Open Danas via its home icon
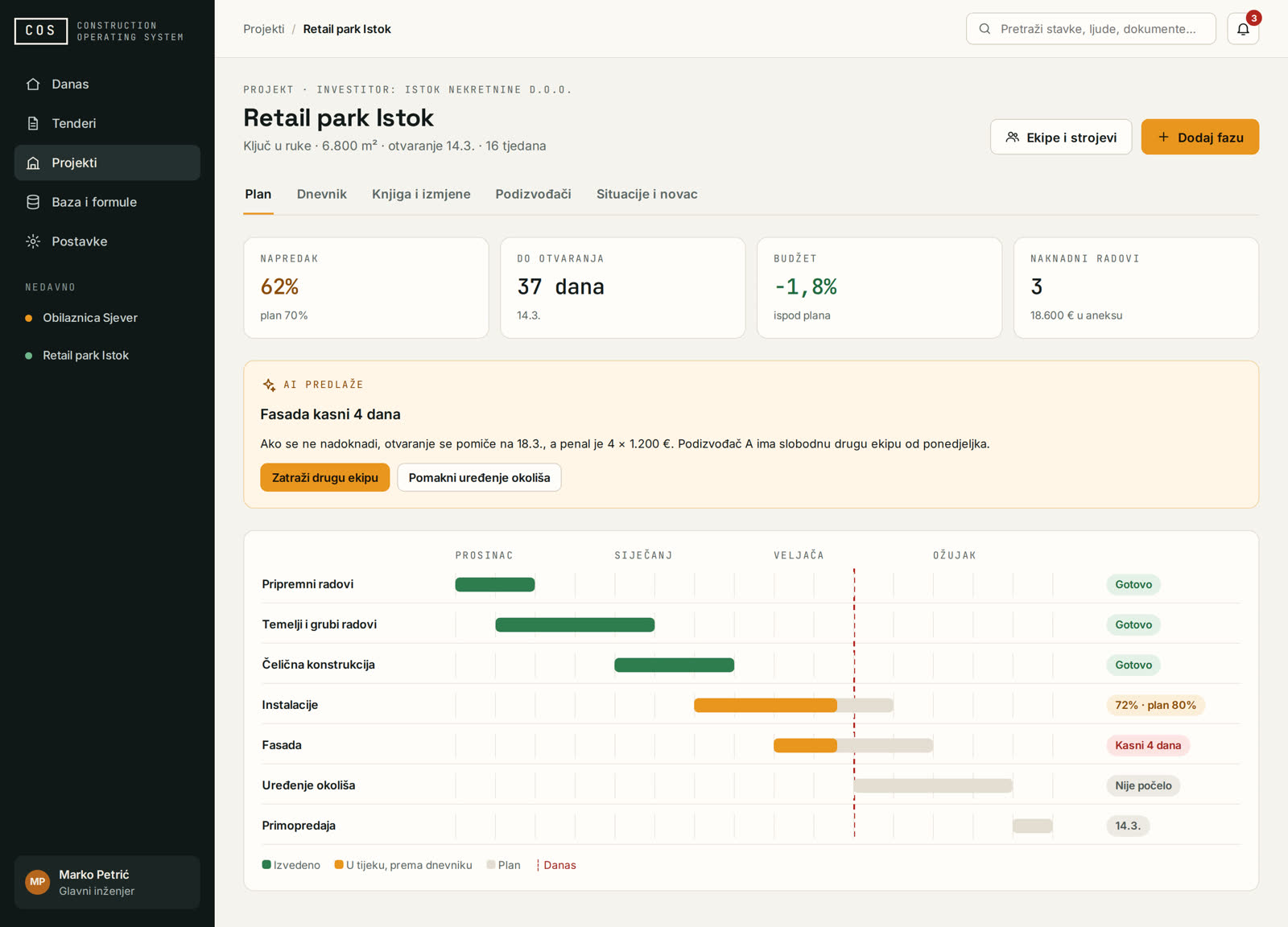 [x=33, y=84]
